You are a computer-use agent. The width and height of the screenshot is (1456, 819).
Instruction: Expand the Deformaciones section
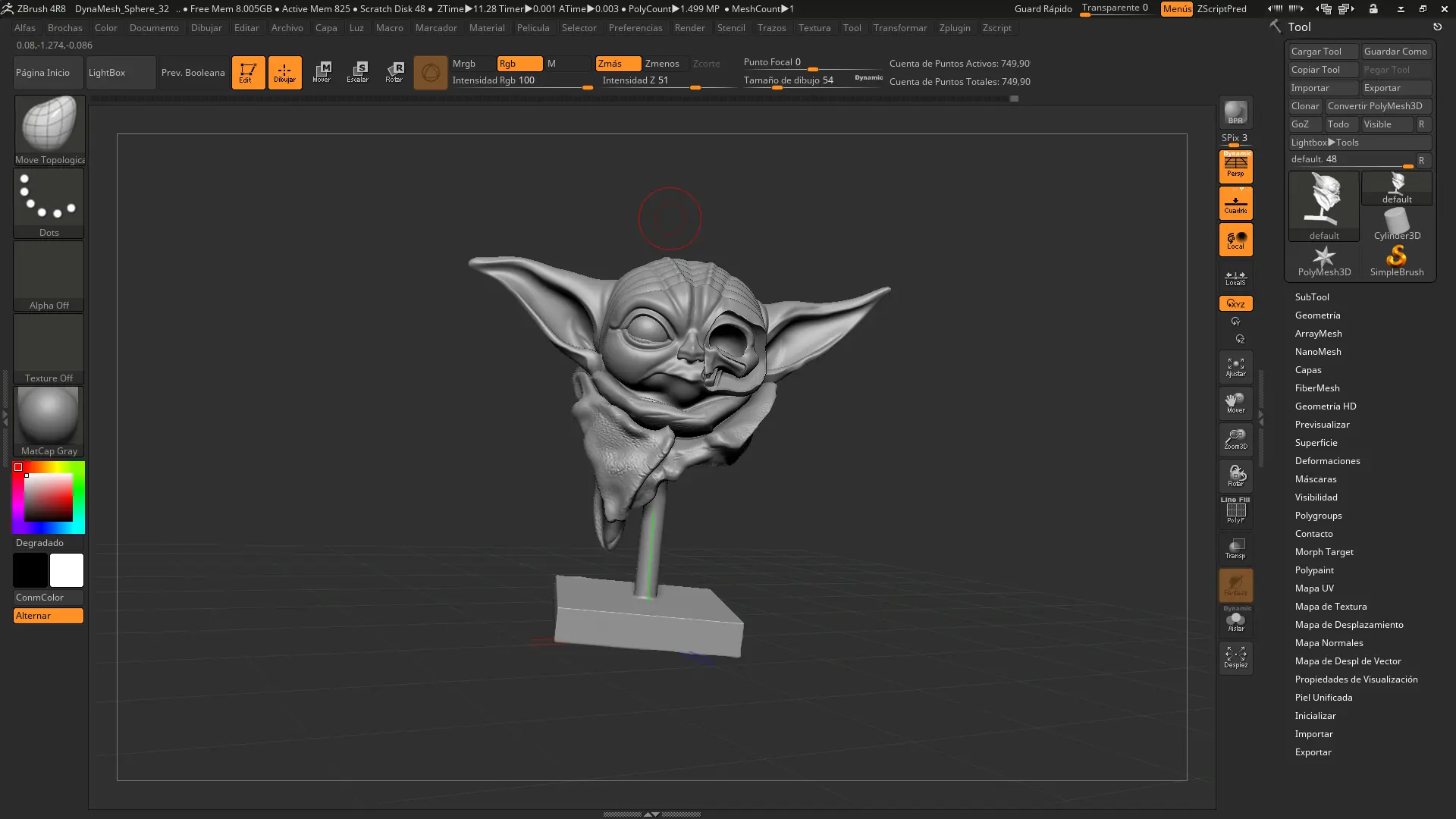1327,461
